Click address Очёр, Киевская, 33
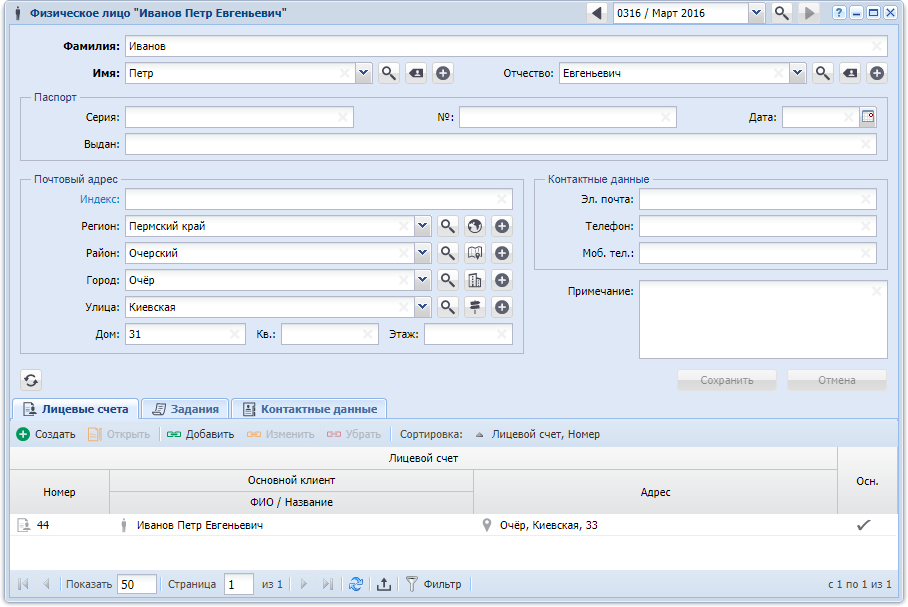 pos(548,525)
